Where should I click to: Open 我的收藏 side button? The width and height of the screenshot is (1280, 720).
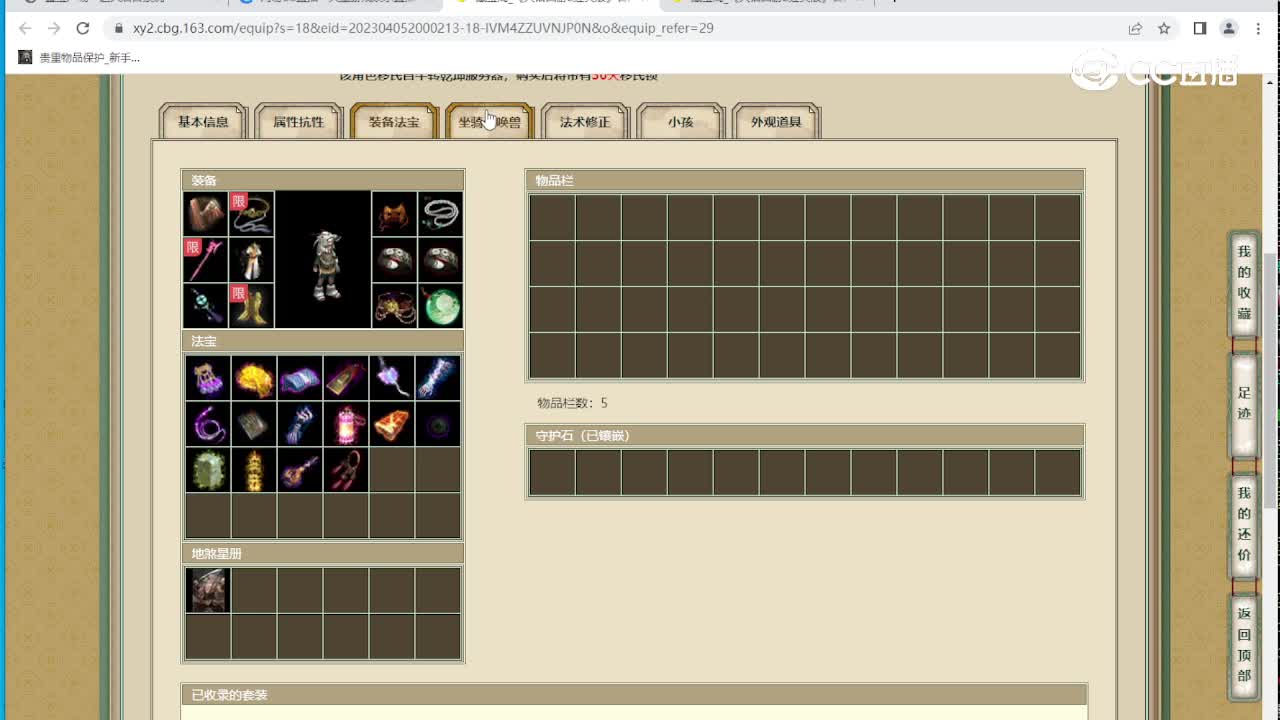[1244, 283]
